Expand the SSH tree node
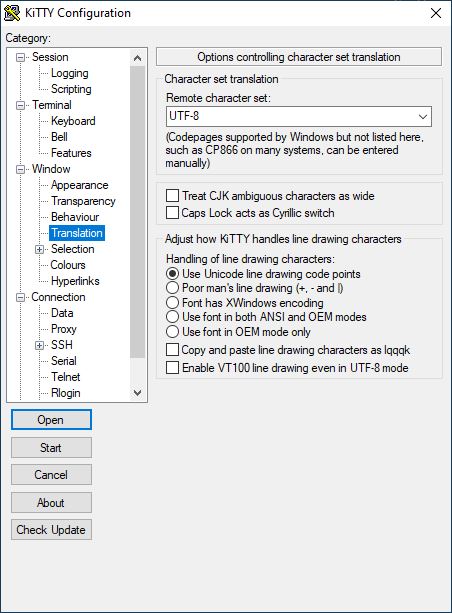Screen dimensions: 452x613 point(39,345)
